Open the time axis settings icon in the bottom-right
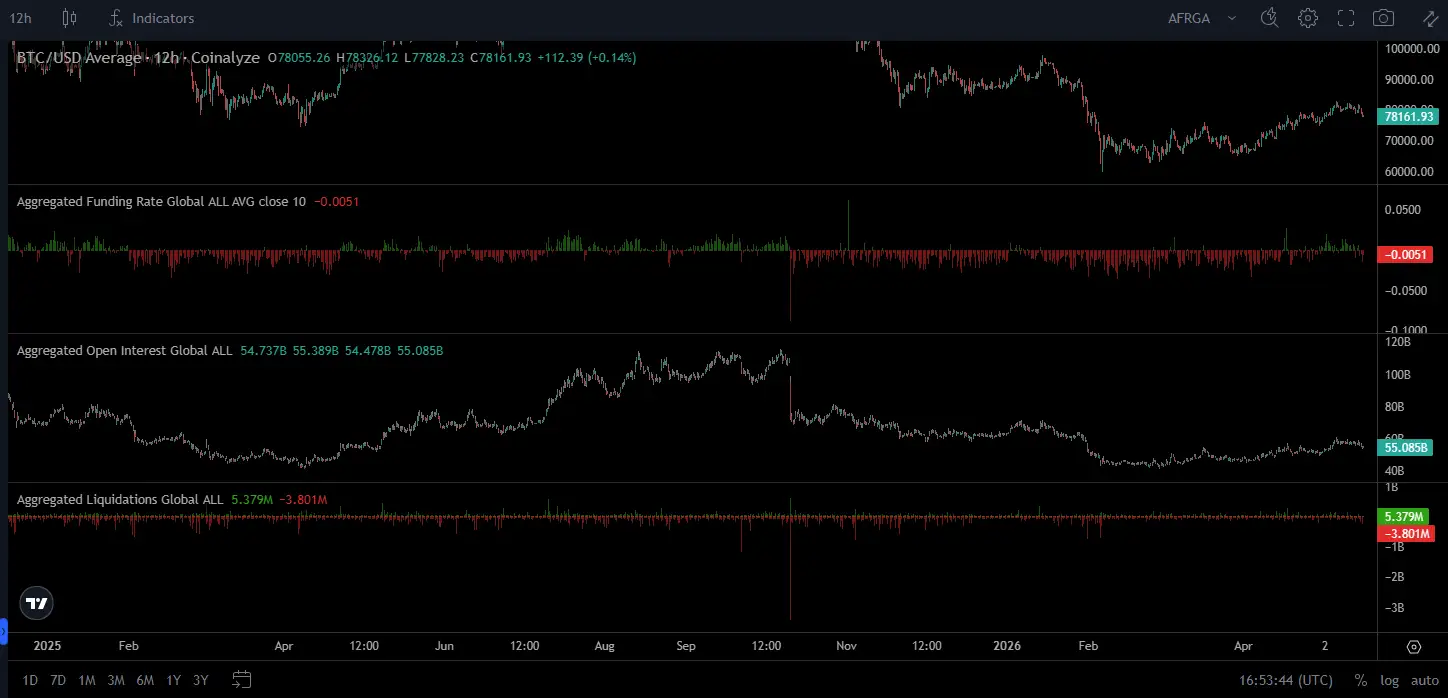Image resolution: width=1448 pixels, height=698 pixels. [1414, 646]
